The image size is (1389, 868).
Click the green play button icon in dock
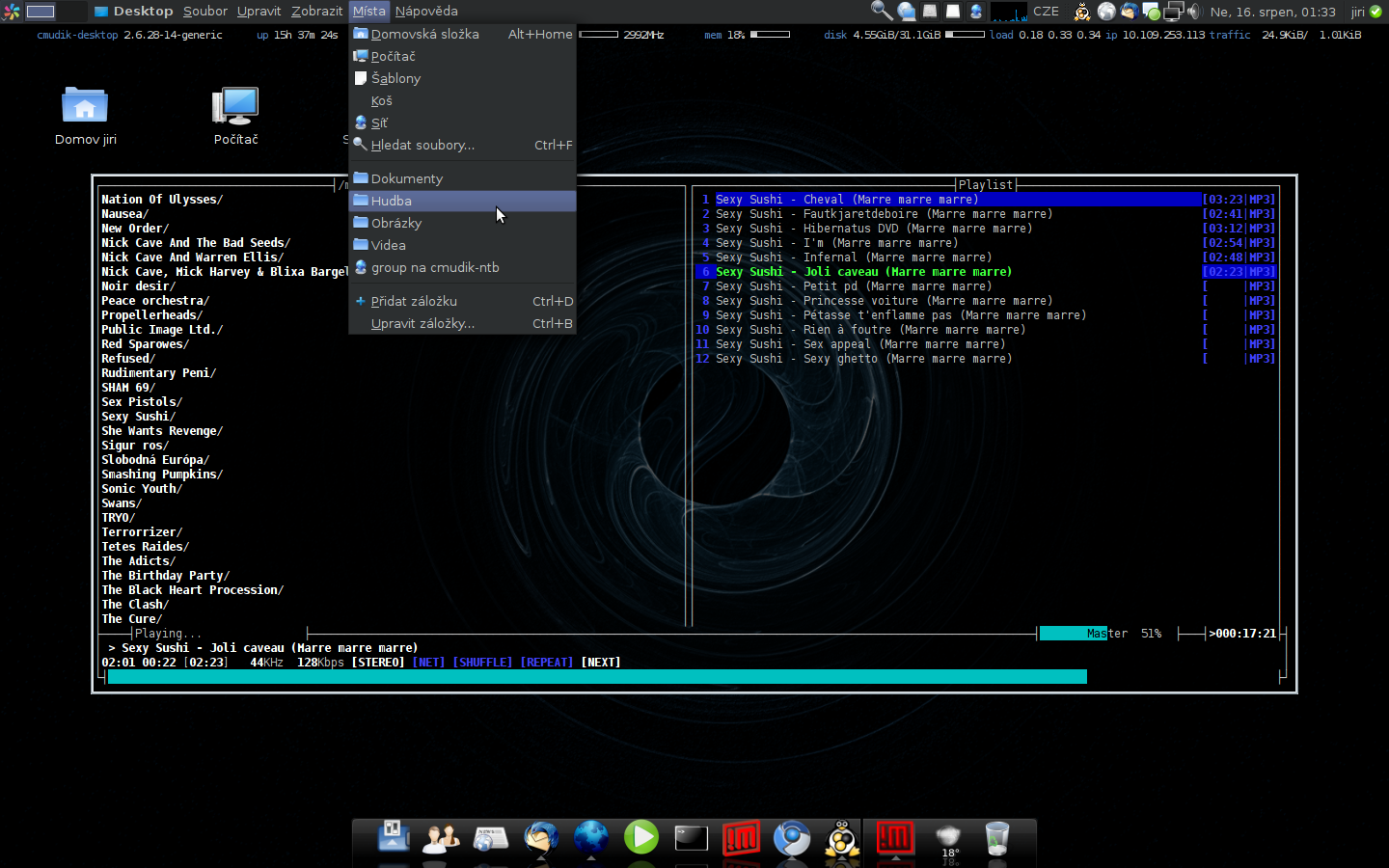(x=641, y=837)
